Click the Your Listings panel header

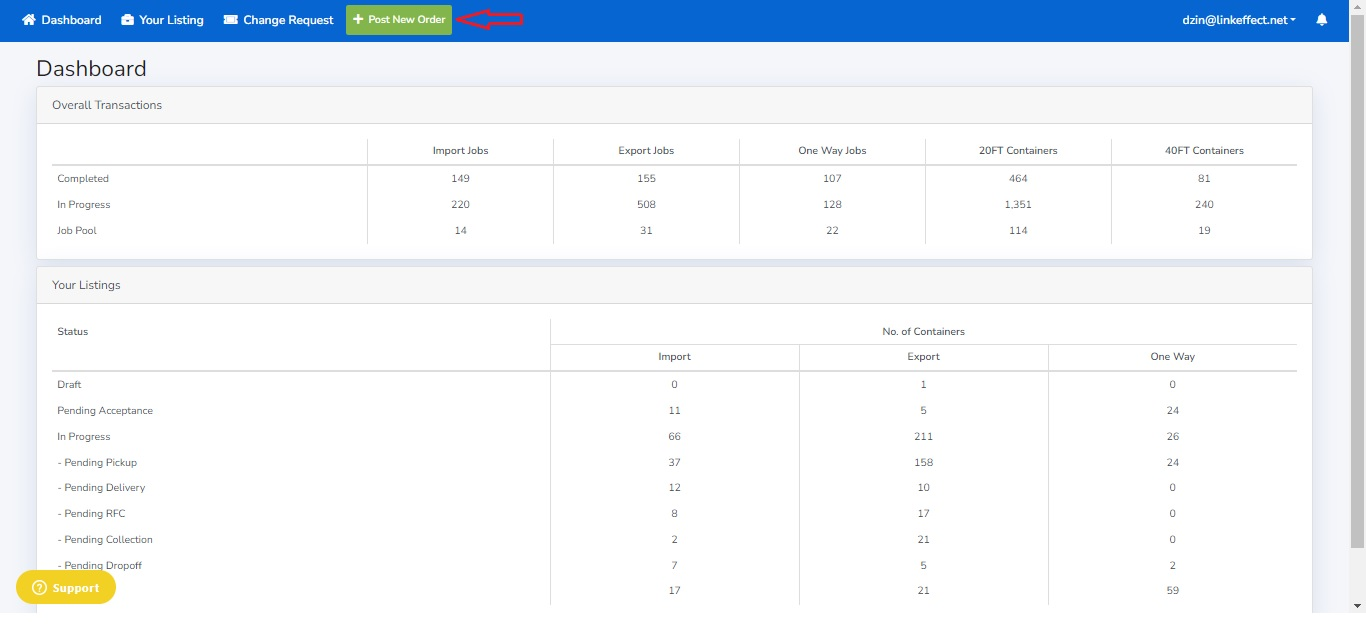coord(86,285)
